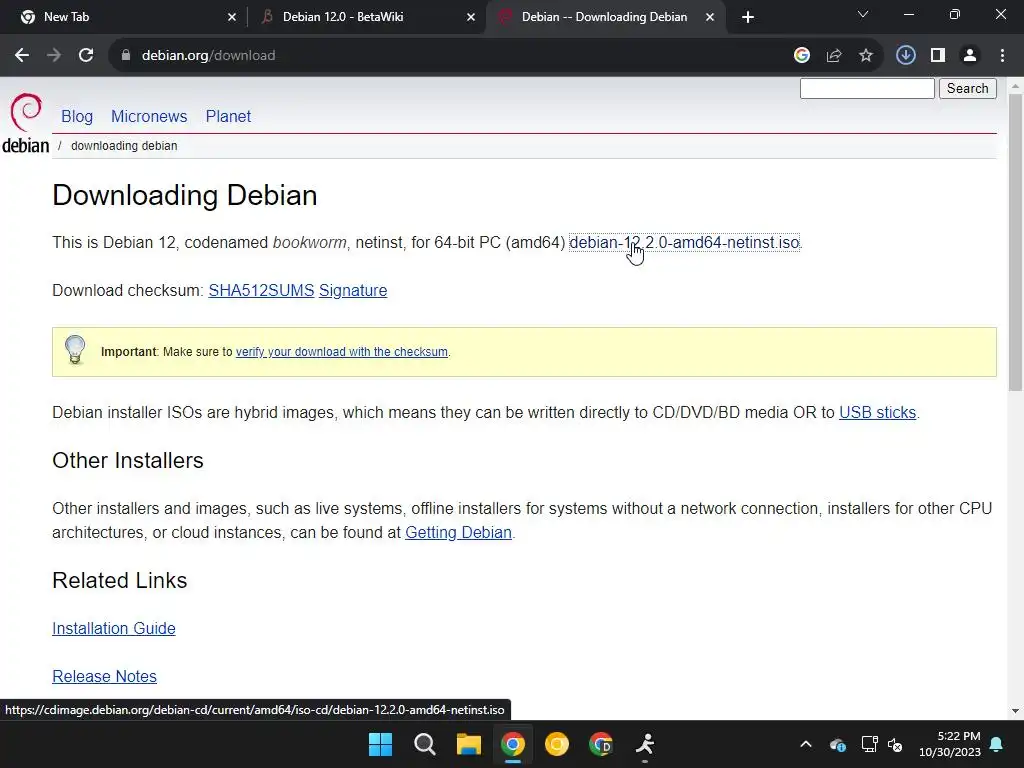The image size is (1024, 768).
Task: Click the Search button
Action: [968, 88]
